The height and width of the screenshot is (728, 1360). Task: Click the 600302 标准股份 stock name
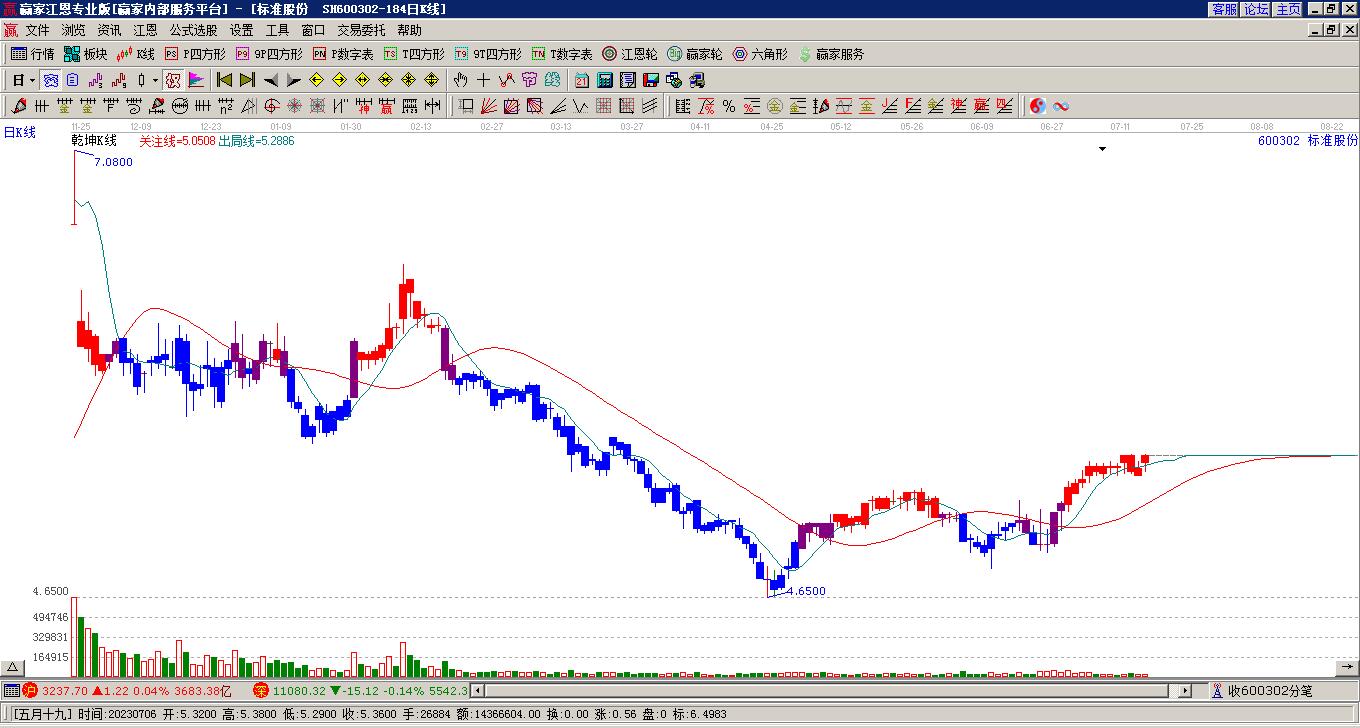pos(1308,141)
